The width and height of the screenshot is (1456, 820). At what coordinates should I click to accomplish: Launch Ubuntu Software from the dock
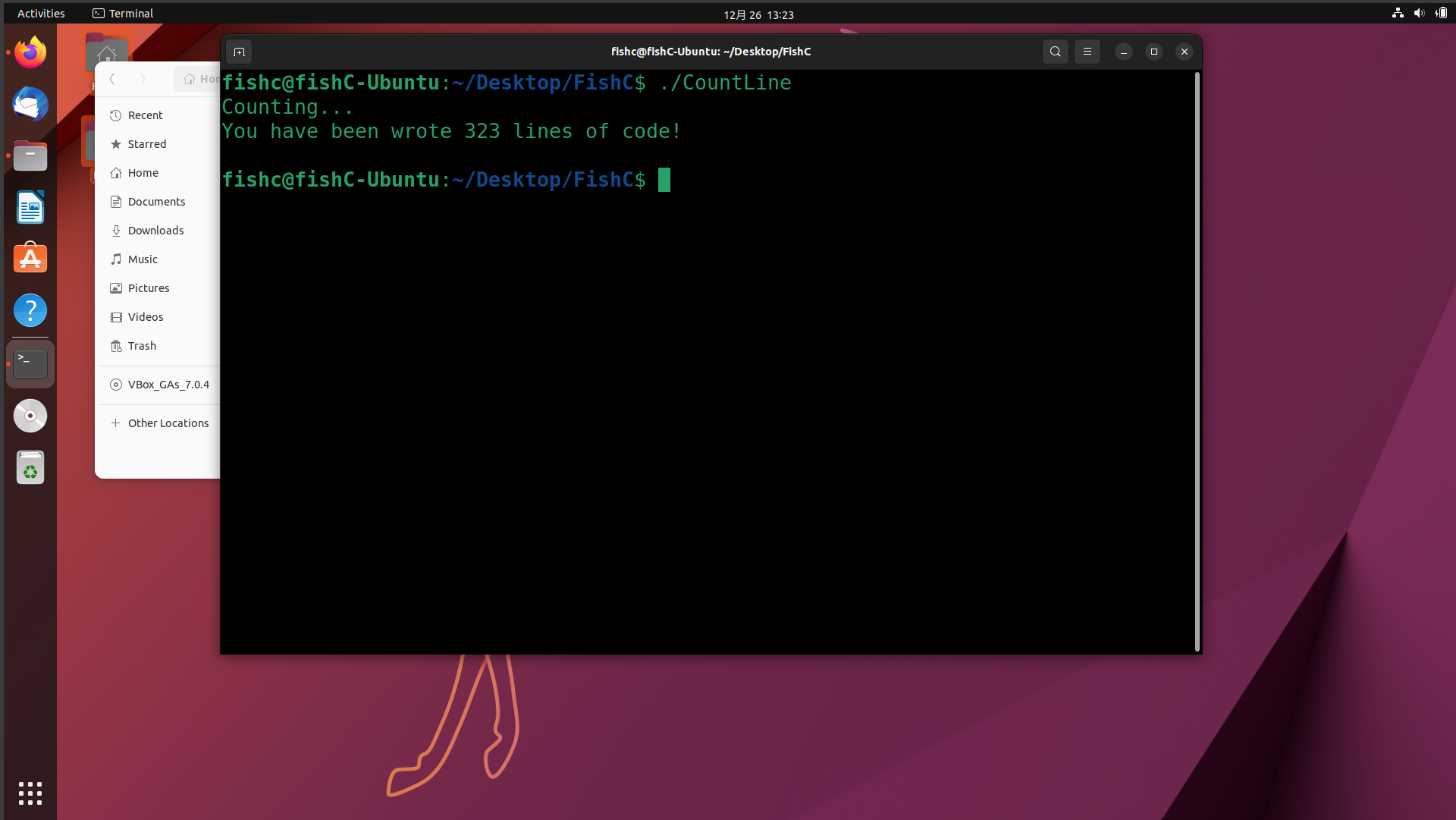30,259
